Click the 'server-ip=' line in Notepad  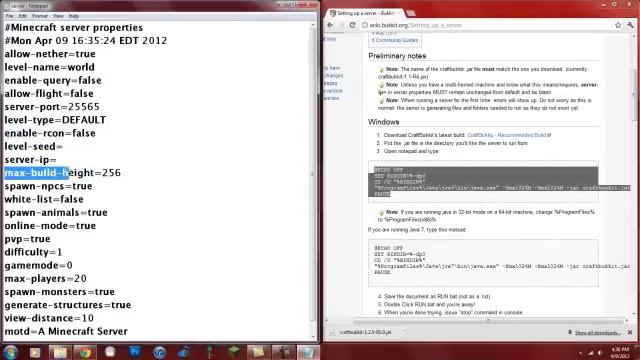point(31,160)
